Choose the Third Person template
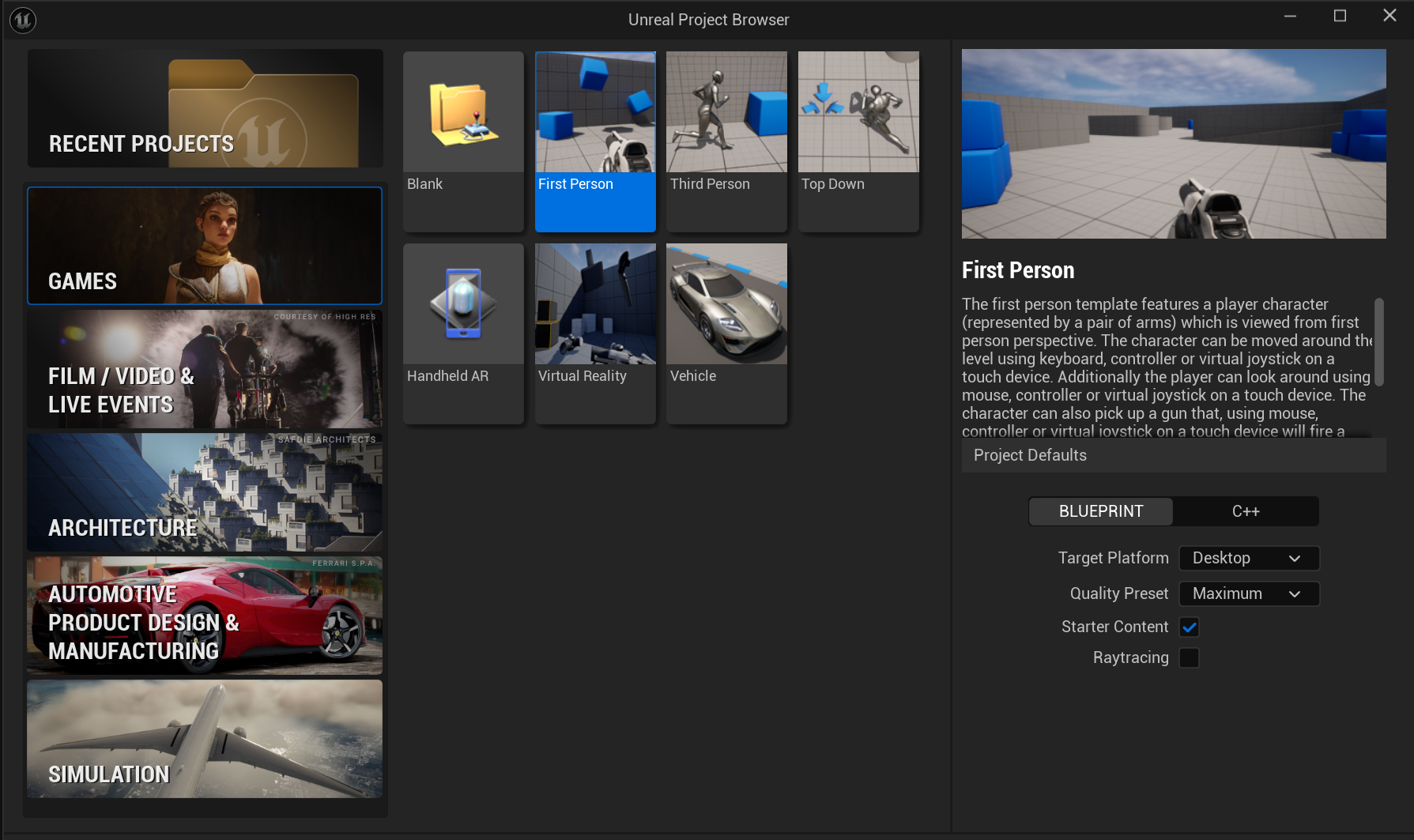1414x840 pixels. 726,141
